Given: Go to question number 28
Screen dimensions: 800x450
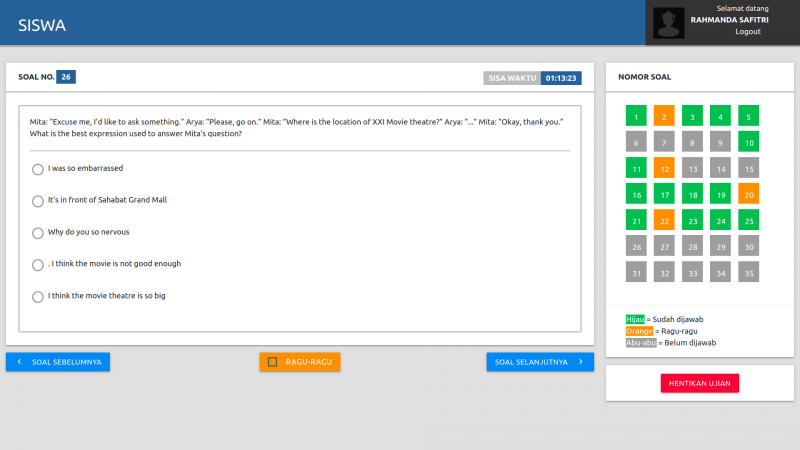Looking at the screenshot, I should pos(692,246).
